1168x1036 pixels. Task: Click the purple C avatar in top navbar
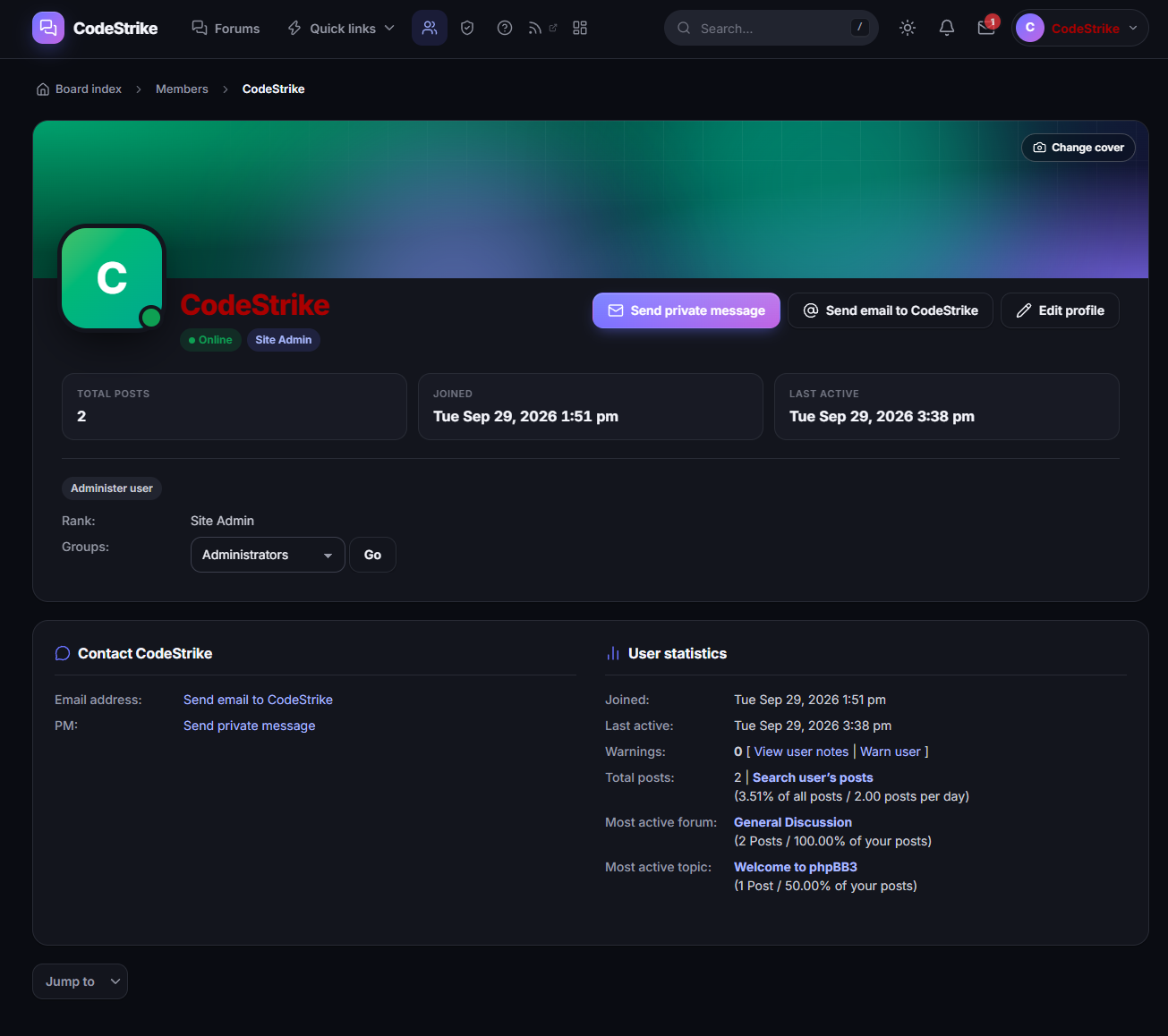click(1030, 28)
